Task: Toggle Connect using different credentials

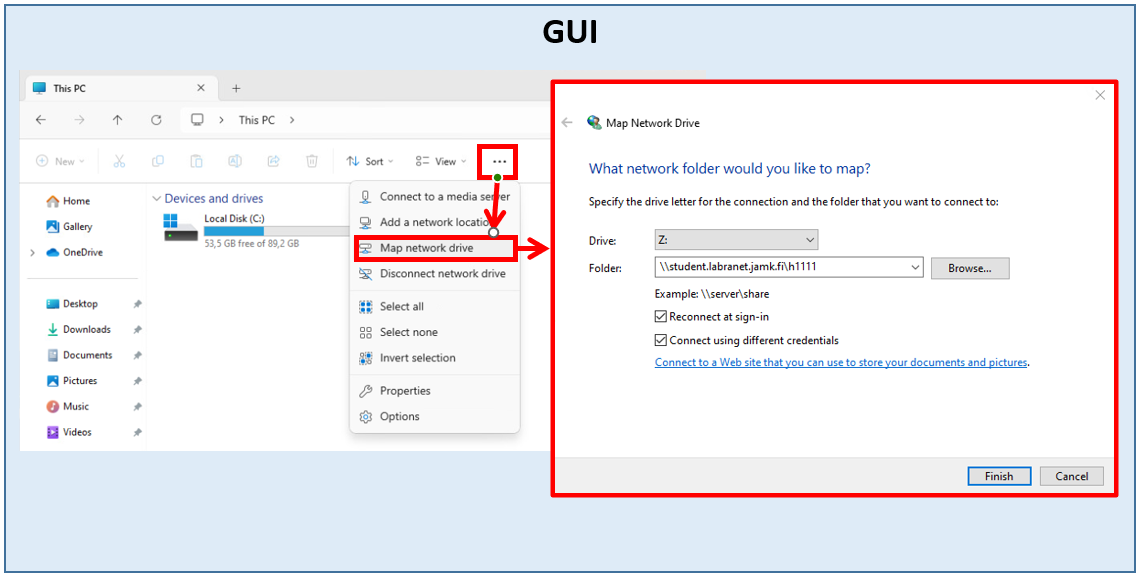Action: [660, 339]
